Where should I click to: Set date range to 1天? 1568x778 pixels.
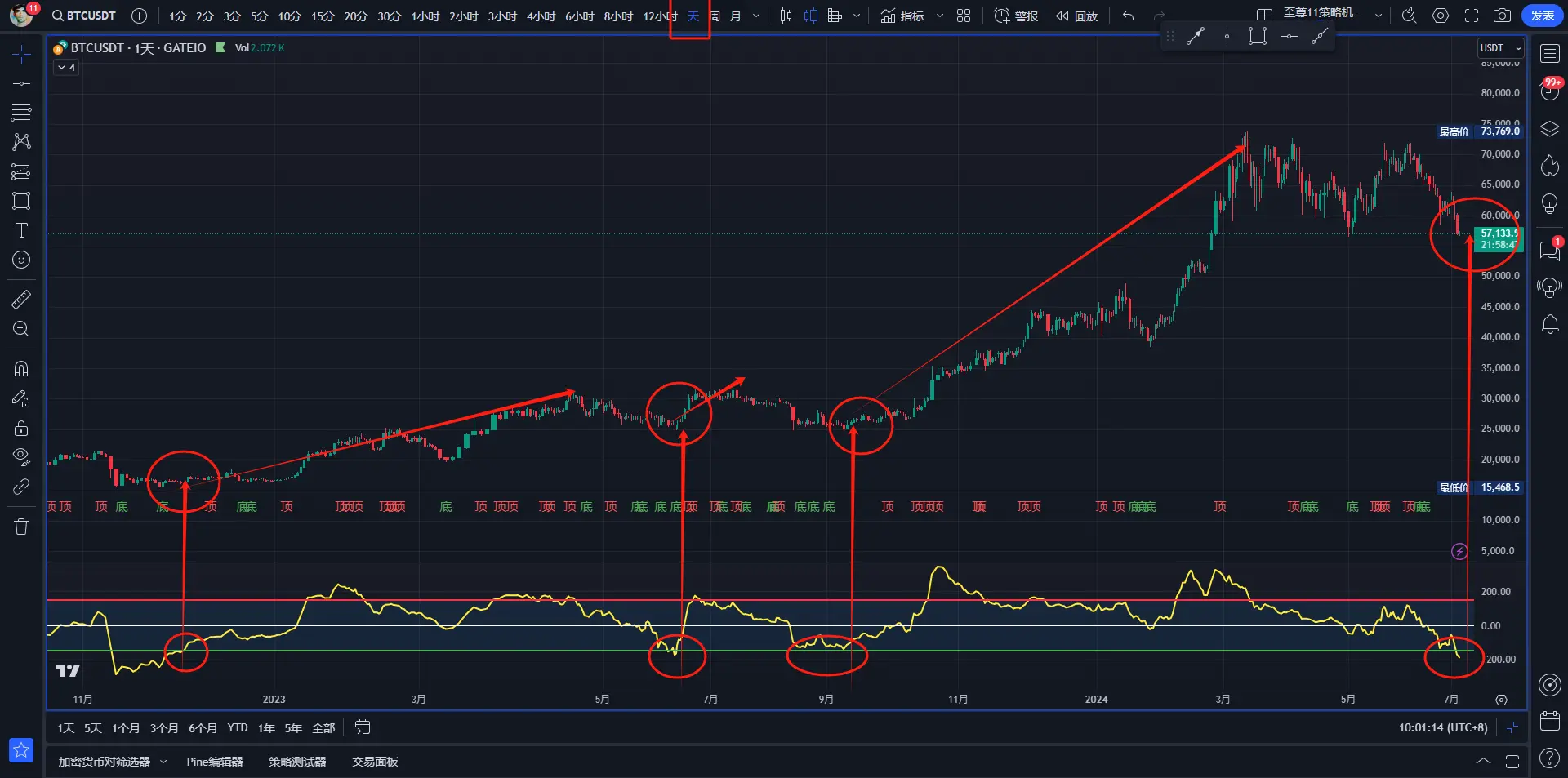coord(66,728)
